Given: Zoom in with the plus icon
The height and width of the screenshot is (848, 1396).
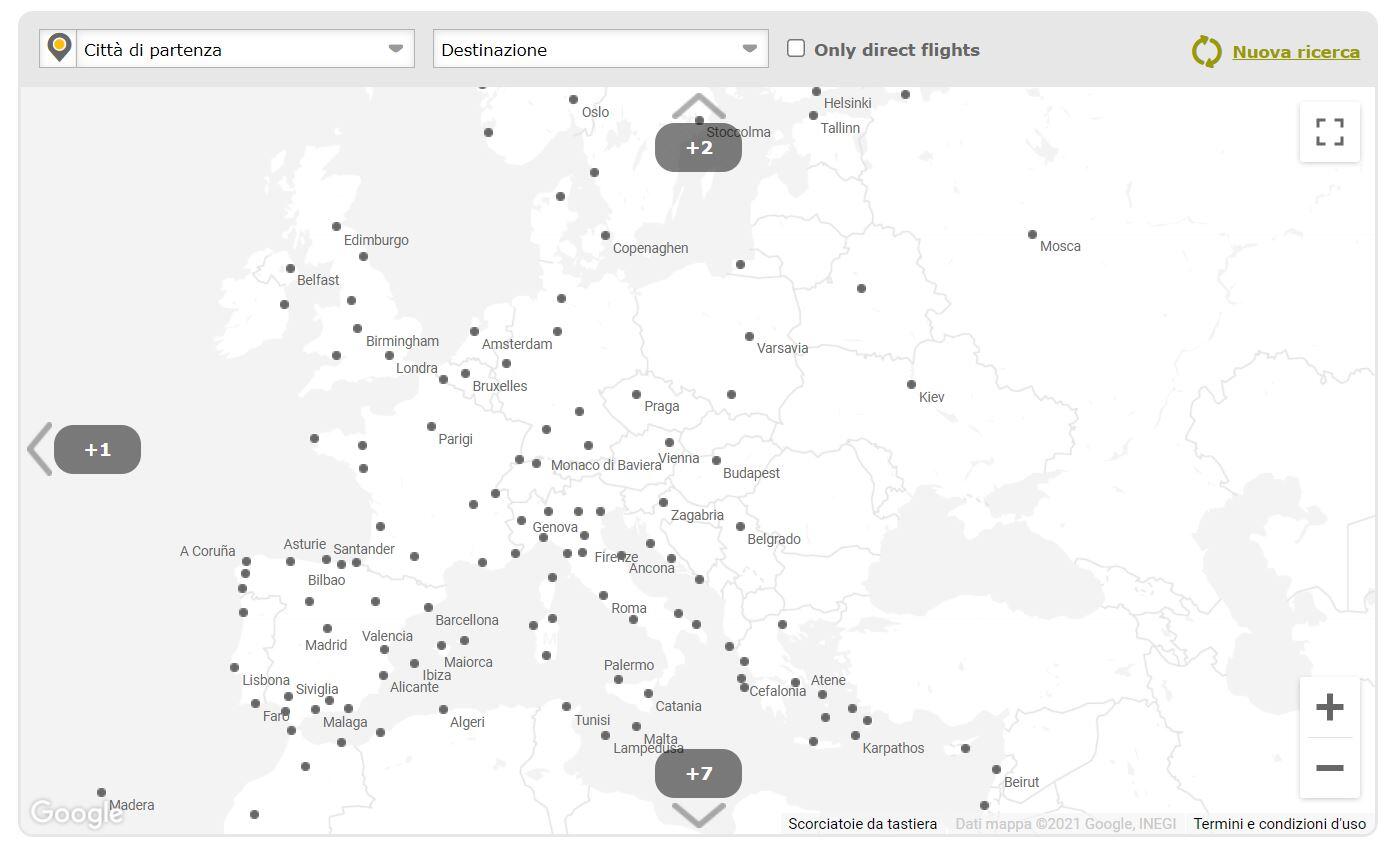Looking at the screenshot, I should 1329,708.
